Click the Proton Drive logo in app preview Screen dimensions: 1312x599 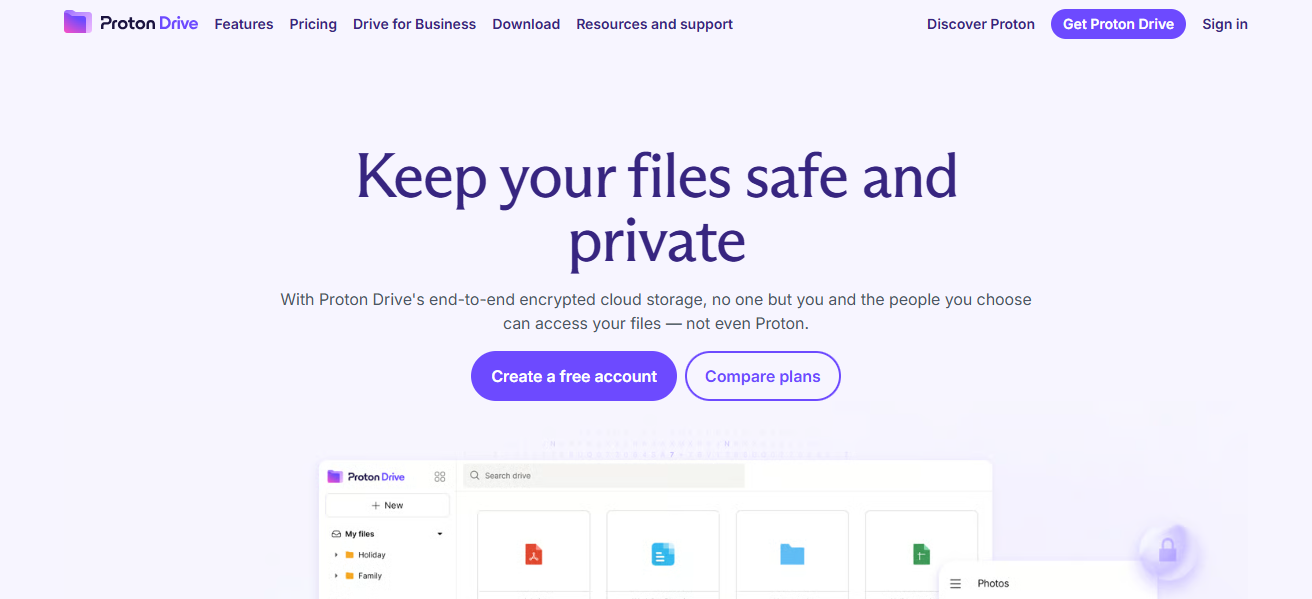point(366,477)
